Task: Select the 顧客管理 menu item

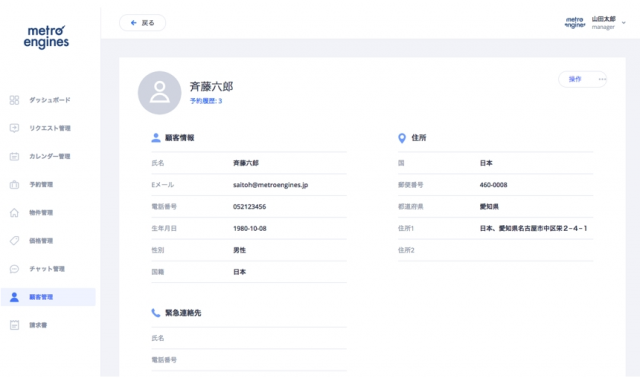Action: click(48, 297)
